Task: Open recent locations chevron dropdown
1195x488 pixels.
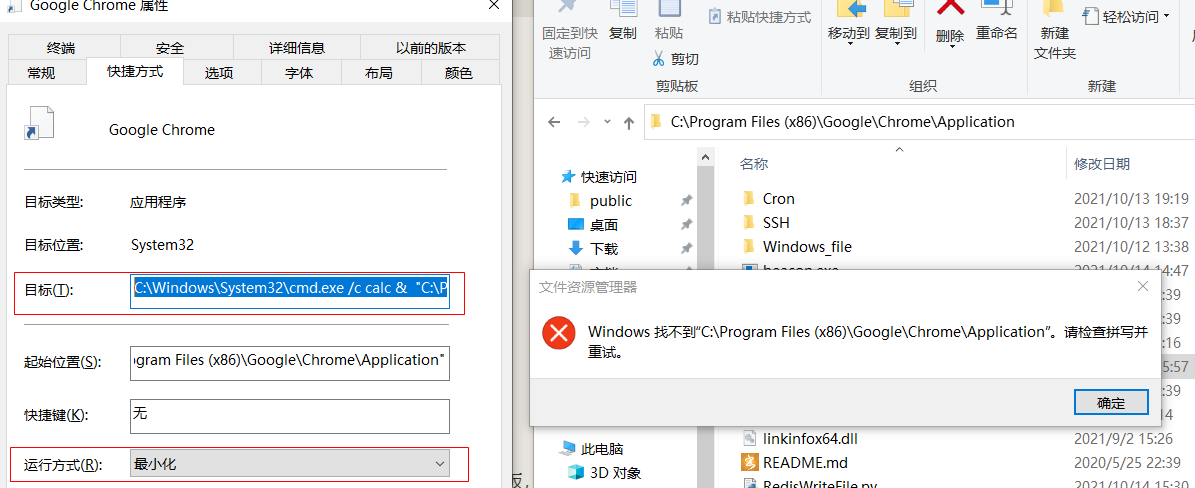Action: 607,122
